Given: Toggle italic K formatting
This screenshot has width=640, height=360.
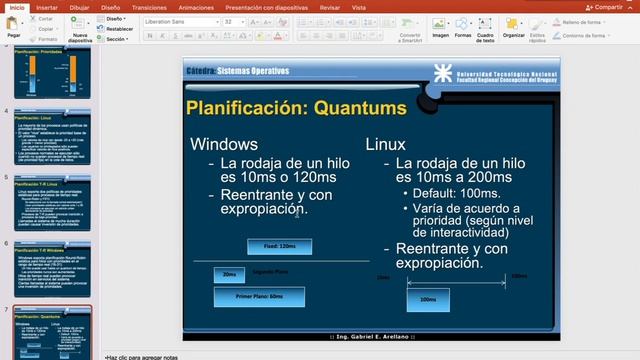Looking at the screenshot, I should [x=162, y=36].
